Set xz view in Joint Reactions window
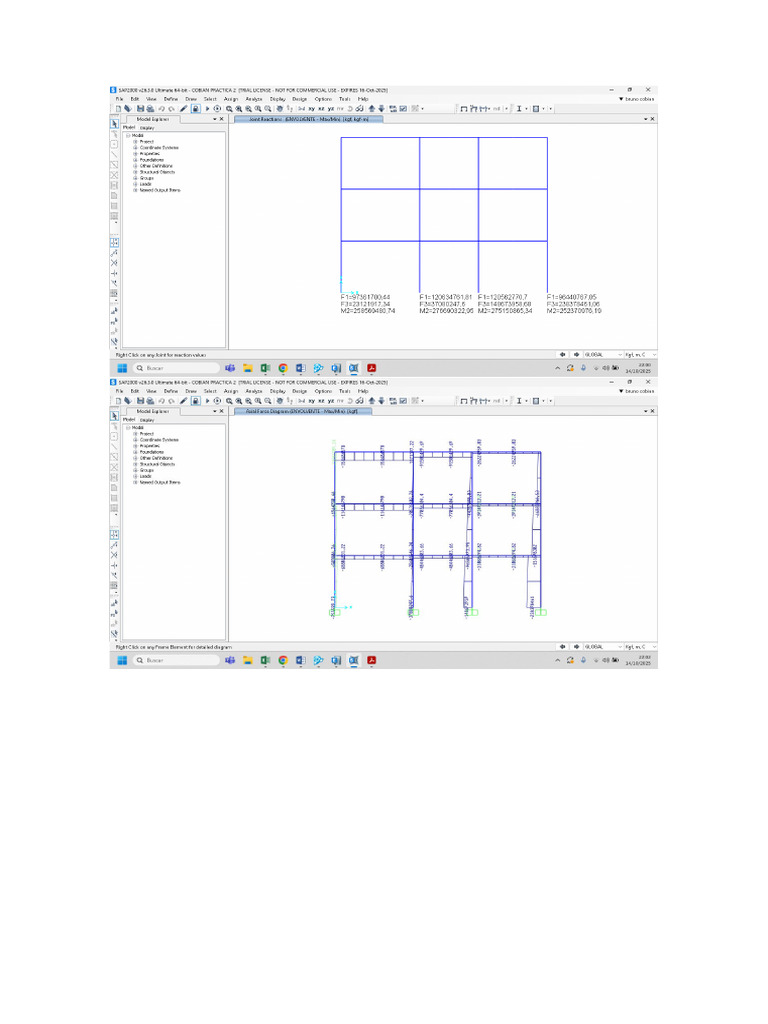Viewport: 768px width, 1024px height. [321, 109]
